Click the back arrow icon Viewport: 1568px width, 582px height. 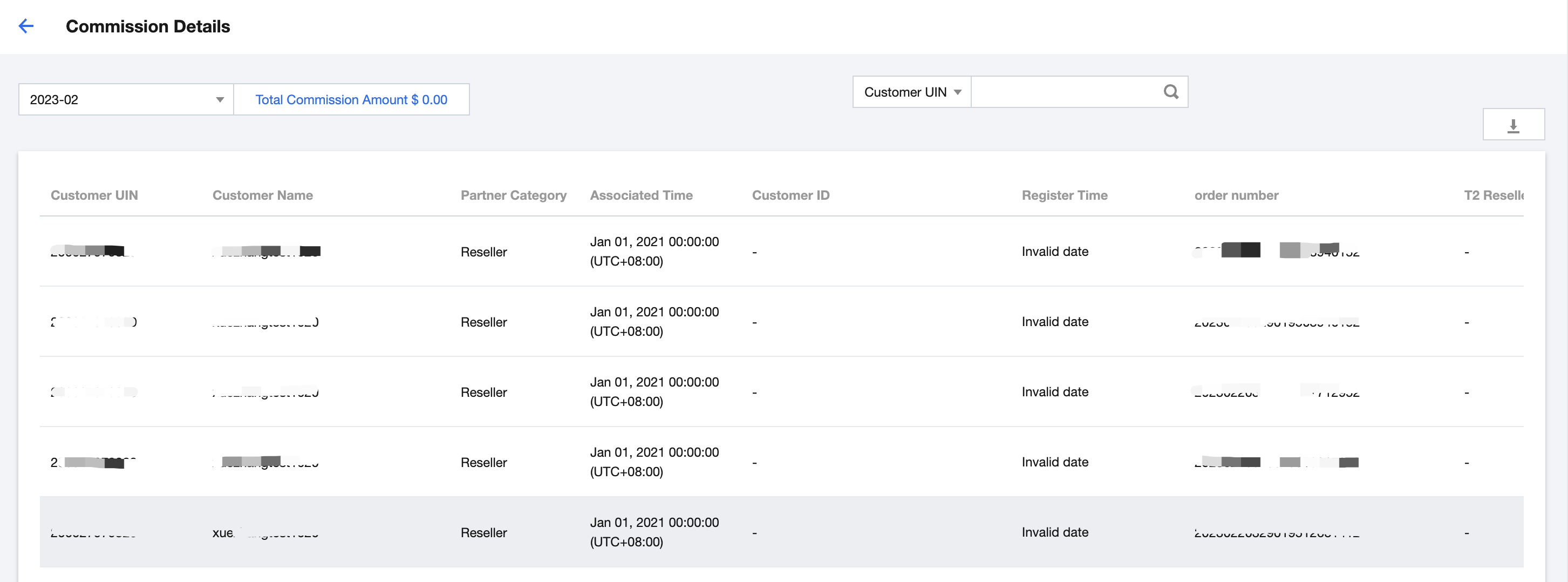pyautogui.click(x=25, y=26)
